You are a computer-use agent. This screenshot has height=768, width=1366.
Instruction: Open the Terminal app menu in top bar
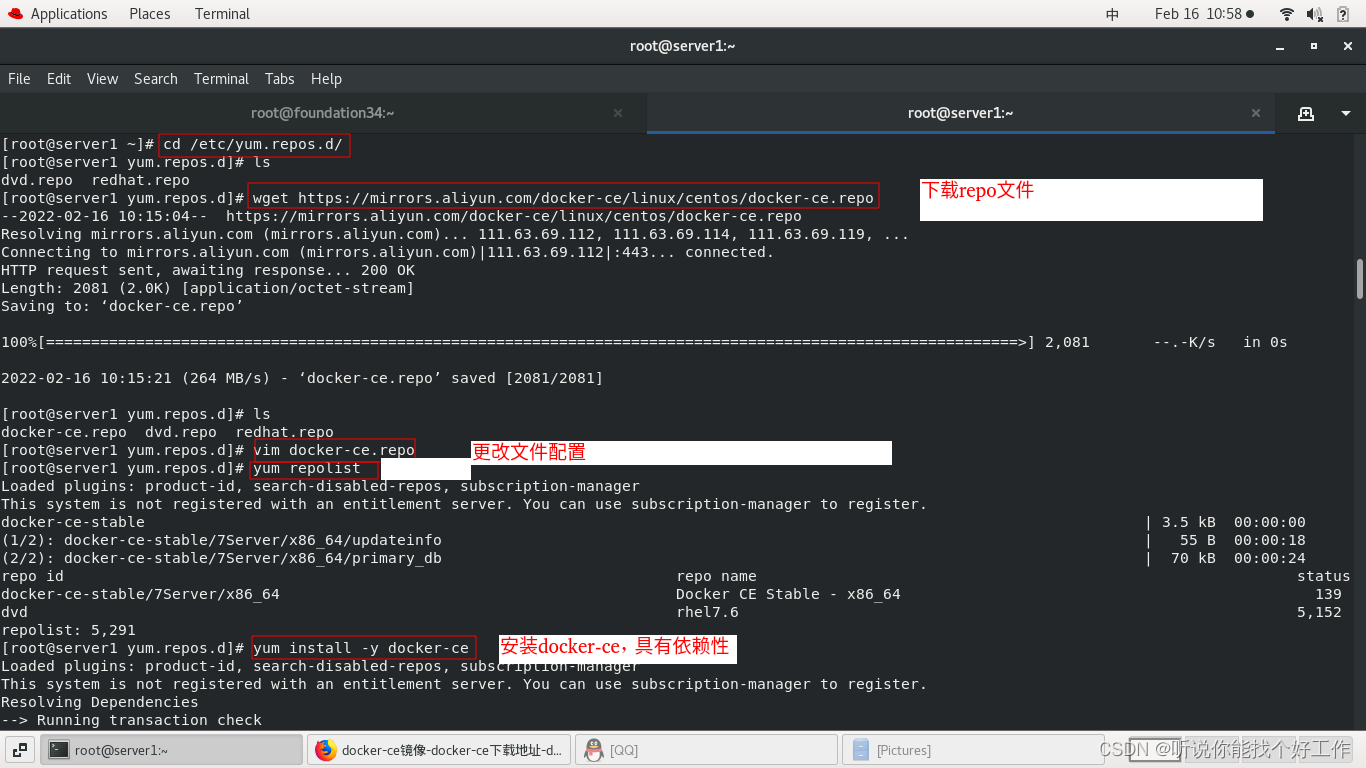222,14
